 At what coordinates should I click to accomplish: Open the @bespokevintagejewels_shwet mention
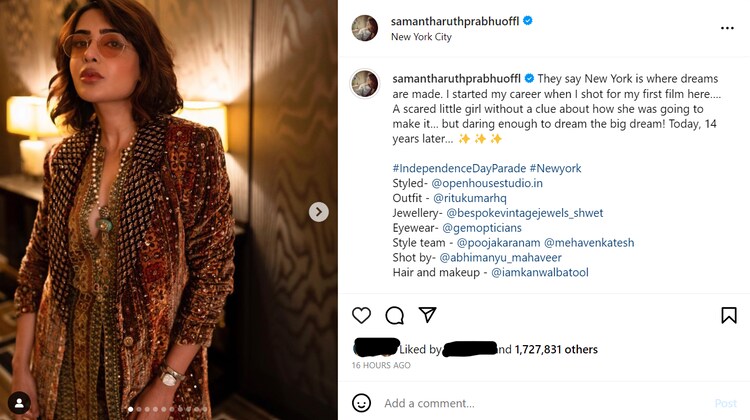(x=524, y=213)
